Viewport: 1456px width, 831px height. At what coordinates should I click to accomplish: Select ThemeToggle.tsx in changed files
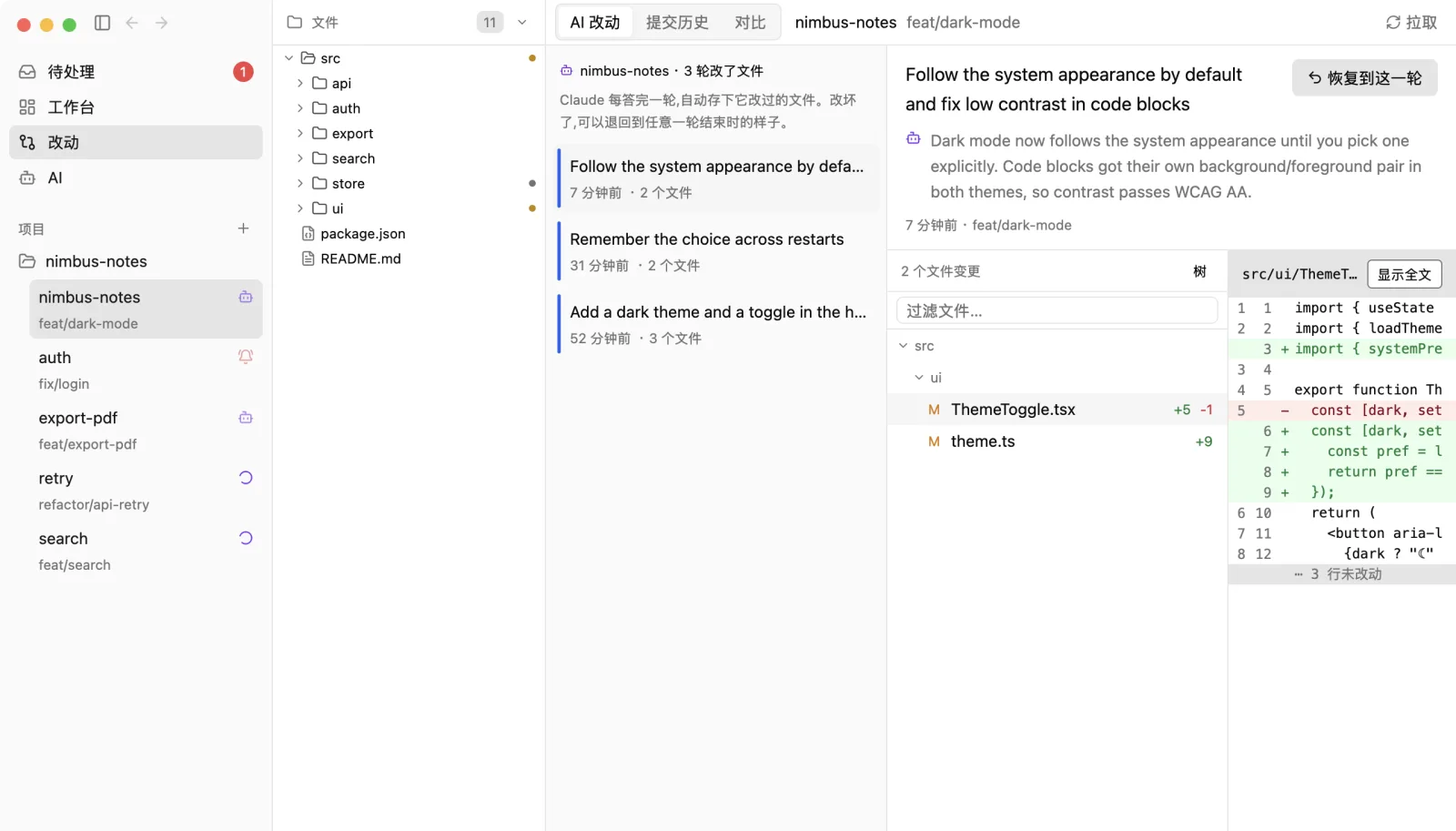pyautogui.click(x=1057, y=410)
